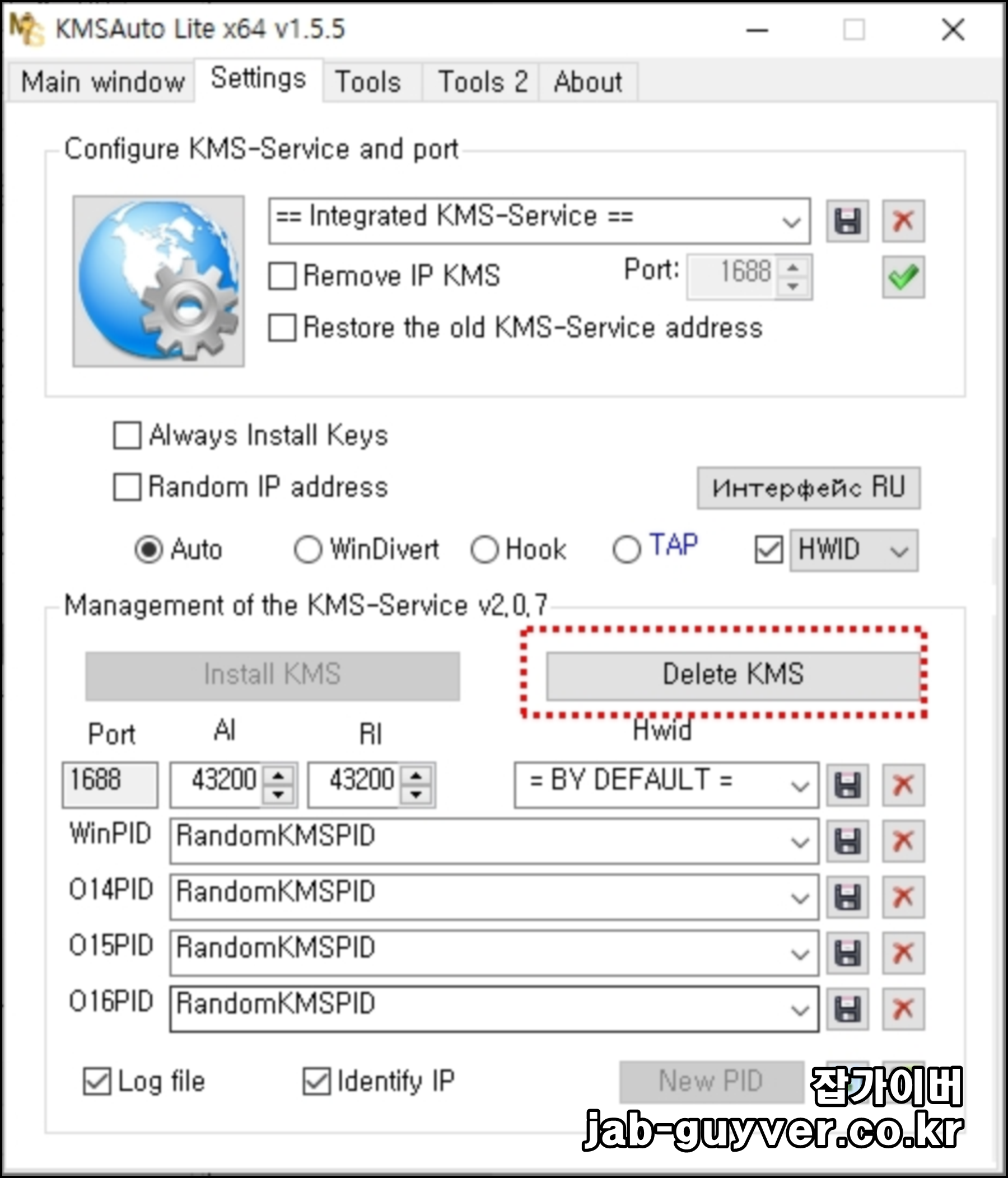Viewport: 1008px width, 1178px height.
Task: Save the Hwid BY DEFAULT value
Action: click(847, 785)
